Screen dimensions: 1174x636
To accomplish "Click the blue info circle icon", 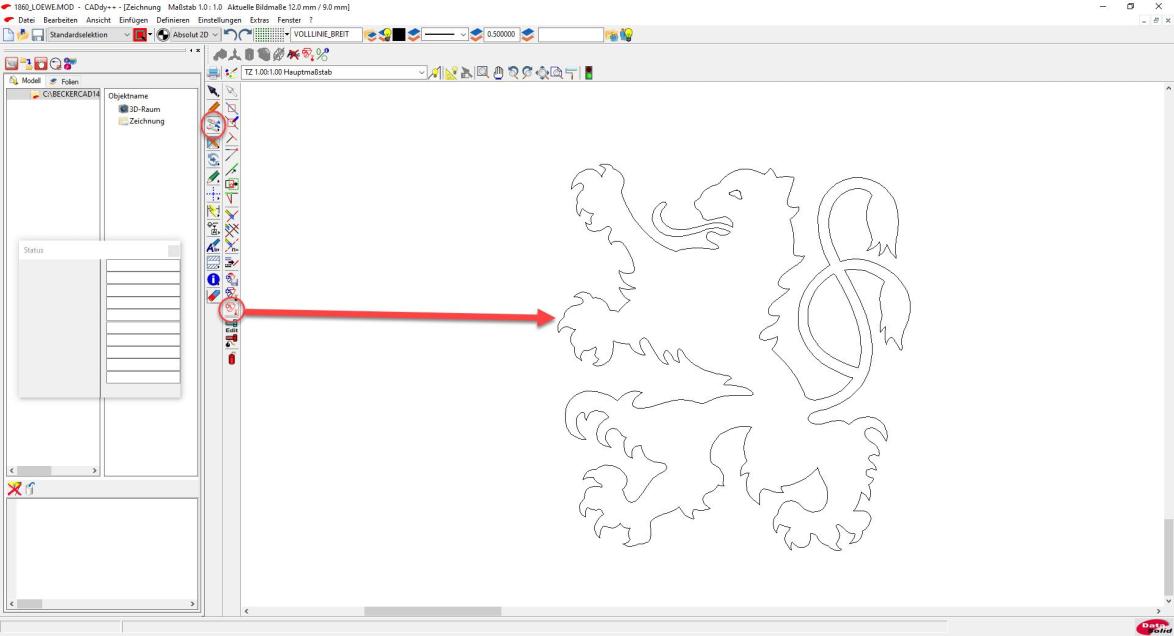I will pyautogui.click(x=213, y=279).
